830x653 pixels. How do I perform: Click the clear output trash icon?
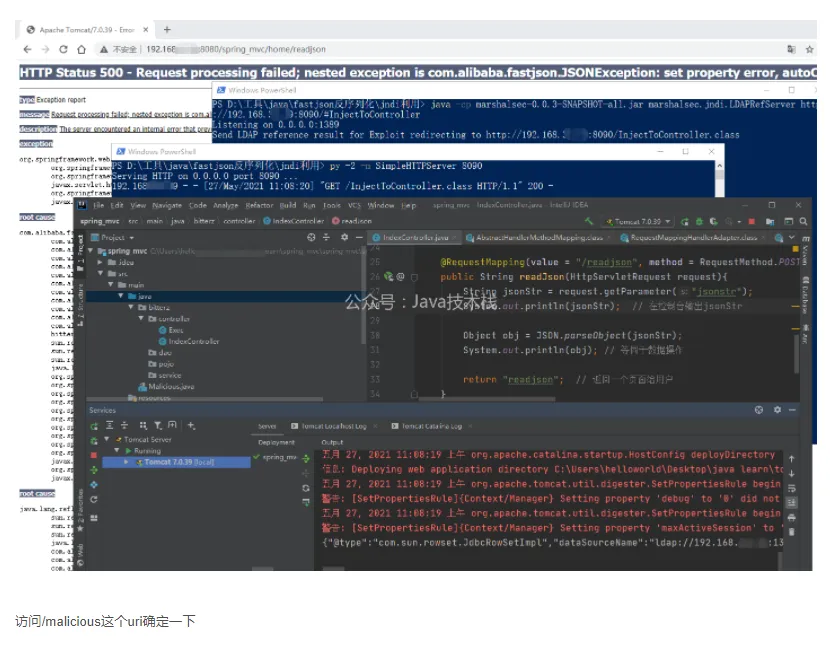791,532
